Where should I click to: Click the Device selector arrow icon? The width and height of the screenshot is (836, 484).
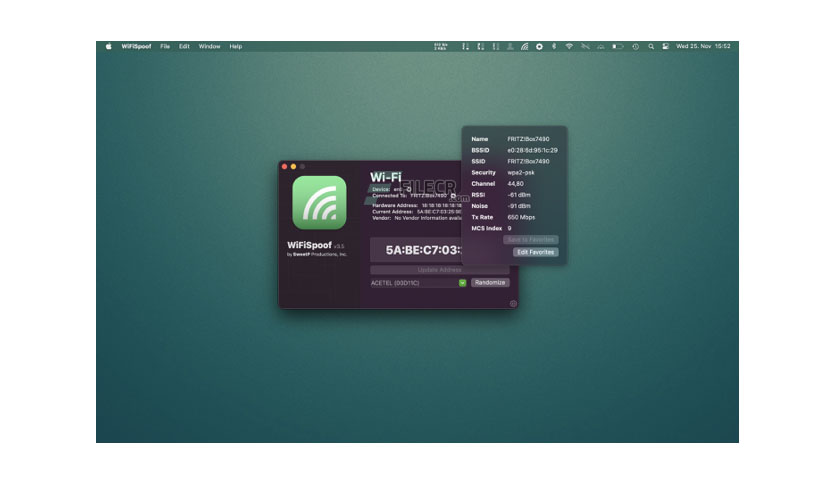(409, 189)
